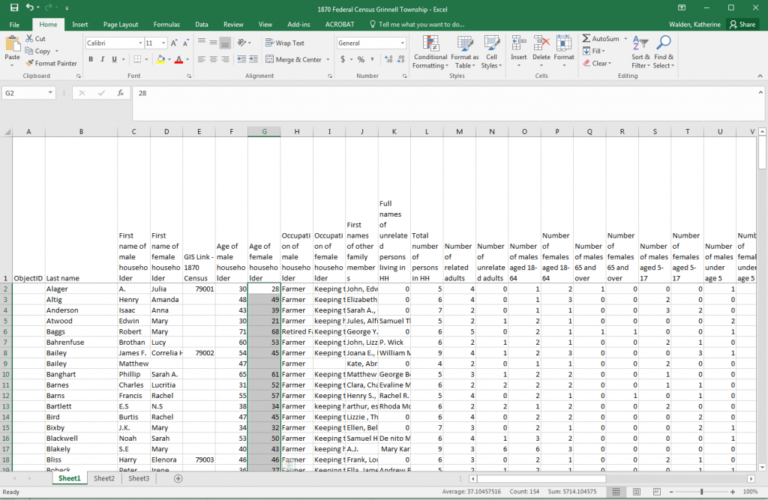Click the Decrease Indent icon
Viewport: 768px width, 500px height.
[x=241, y=59]
